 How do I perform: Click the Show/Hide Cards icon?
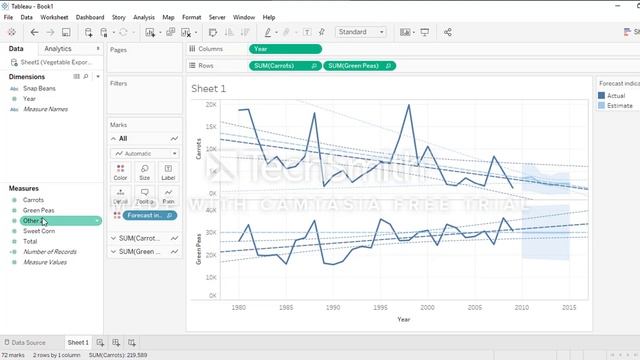pos(405,32)
